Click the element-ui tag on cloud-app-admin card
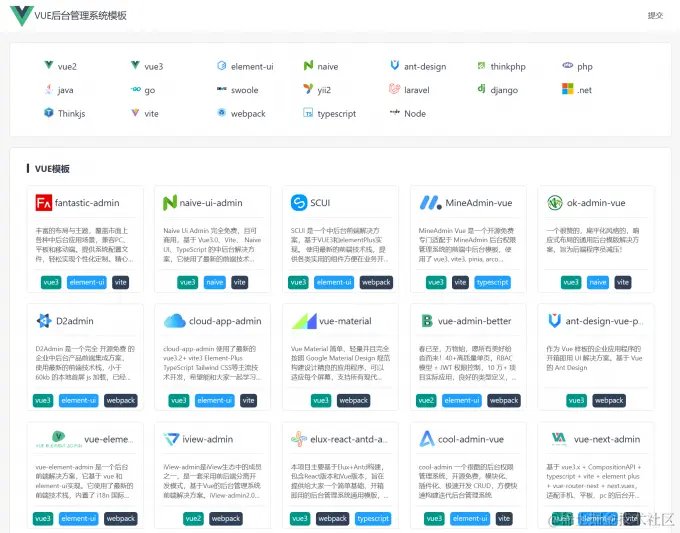This screenshot has height=533, width=680. tap(215, 400)
